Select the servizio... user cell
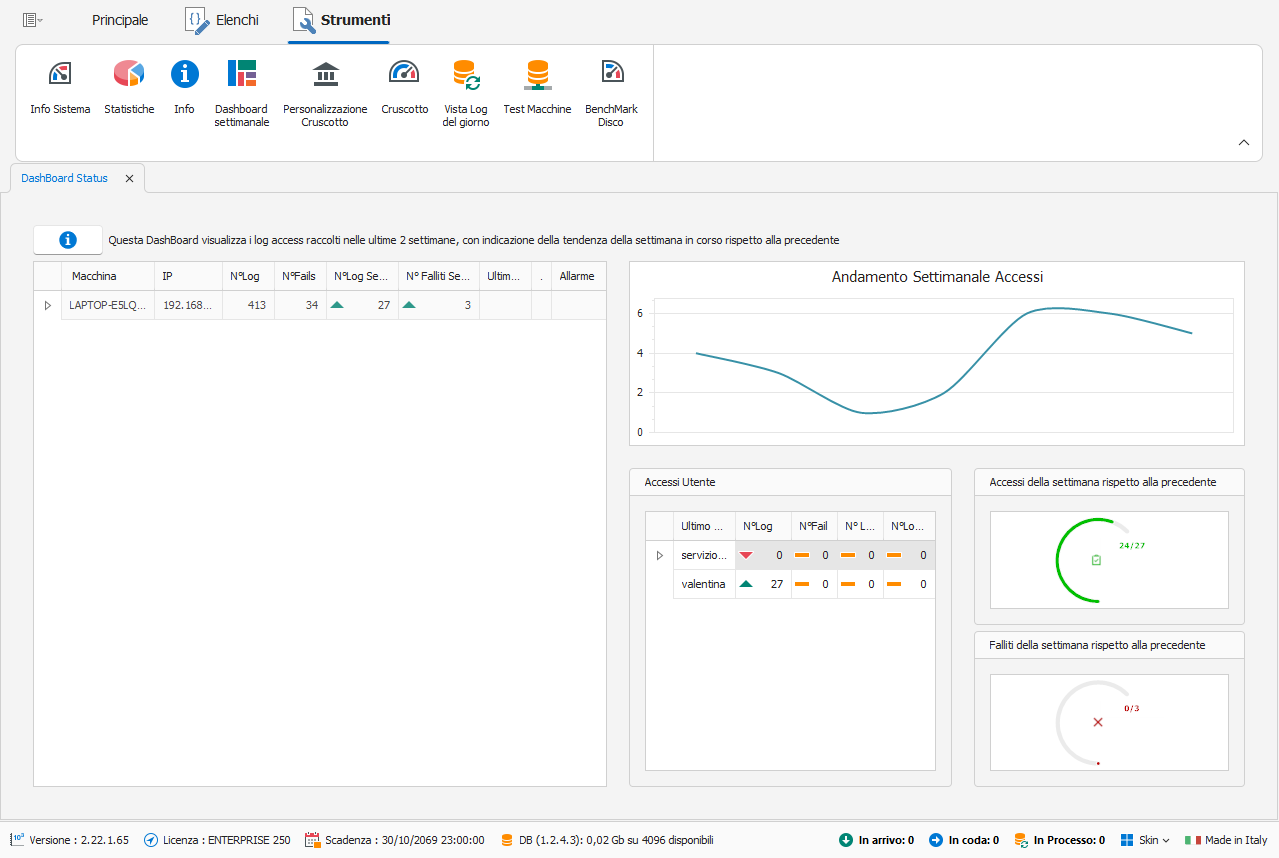The height and width of the screenshot is (858, 1279). [x=704, y=555]
